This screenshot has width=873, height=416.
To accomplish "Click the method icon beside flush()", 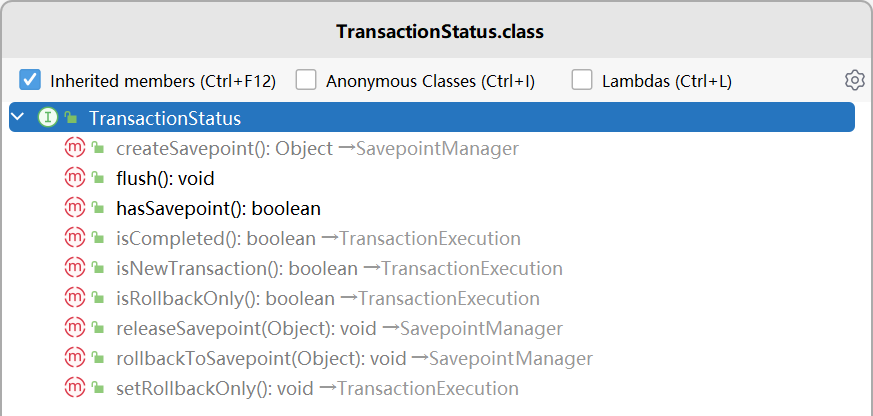I will (x=75, y=178).
